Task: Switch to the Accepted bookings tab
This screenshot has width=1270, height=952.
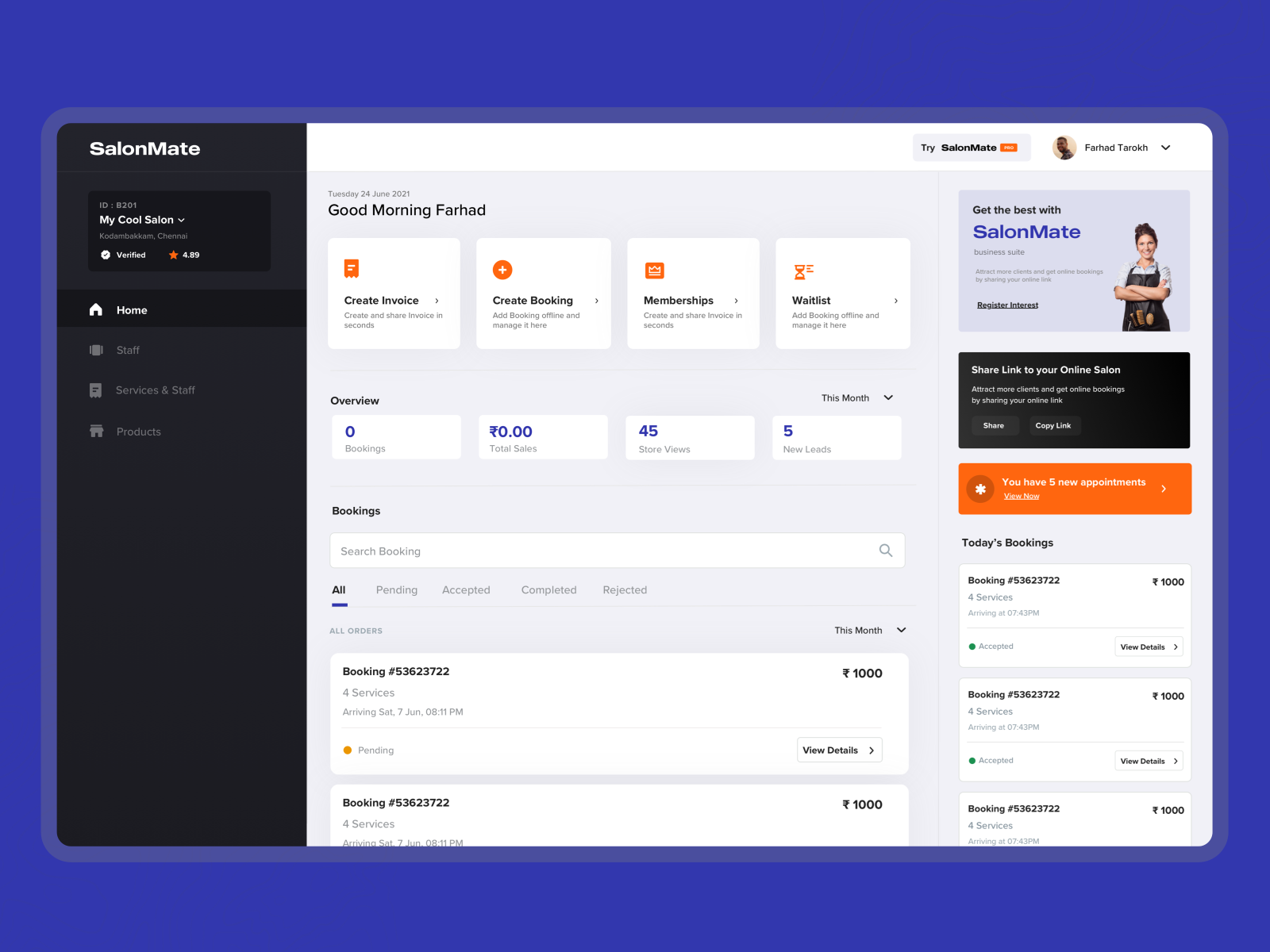Action: (x=466, y=589)
